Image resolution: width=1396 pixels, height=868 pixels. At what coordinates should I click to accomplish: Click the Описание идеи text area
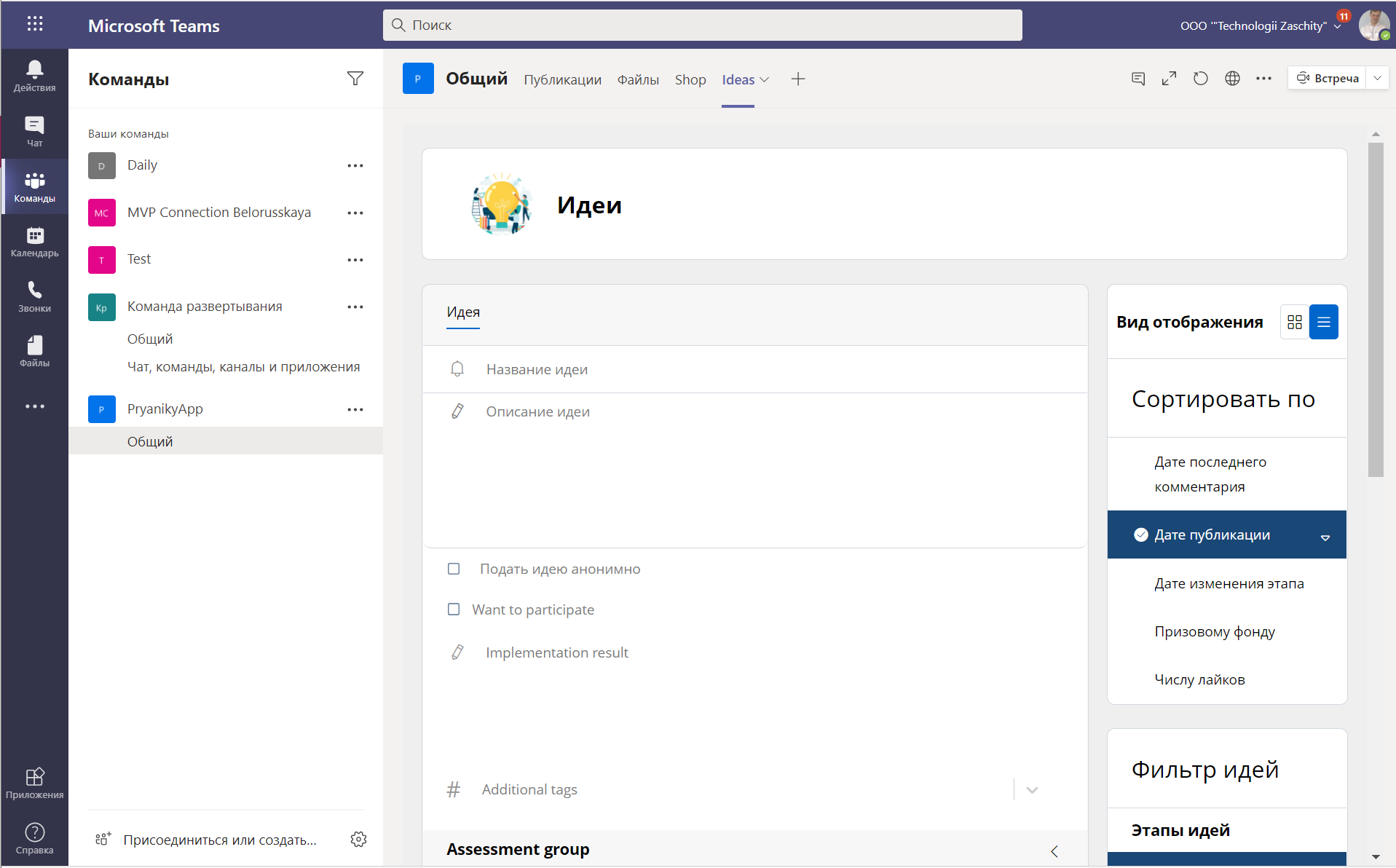[x=754, y=470]
